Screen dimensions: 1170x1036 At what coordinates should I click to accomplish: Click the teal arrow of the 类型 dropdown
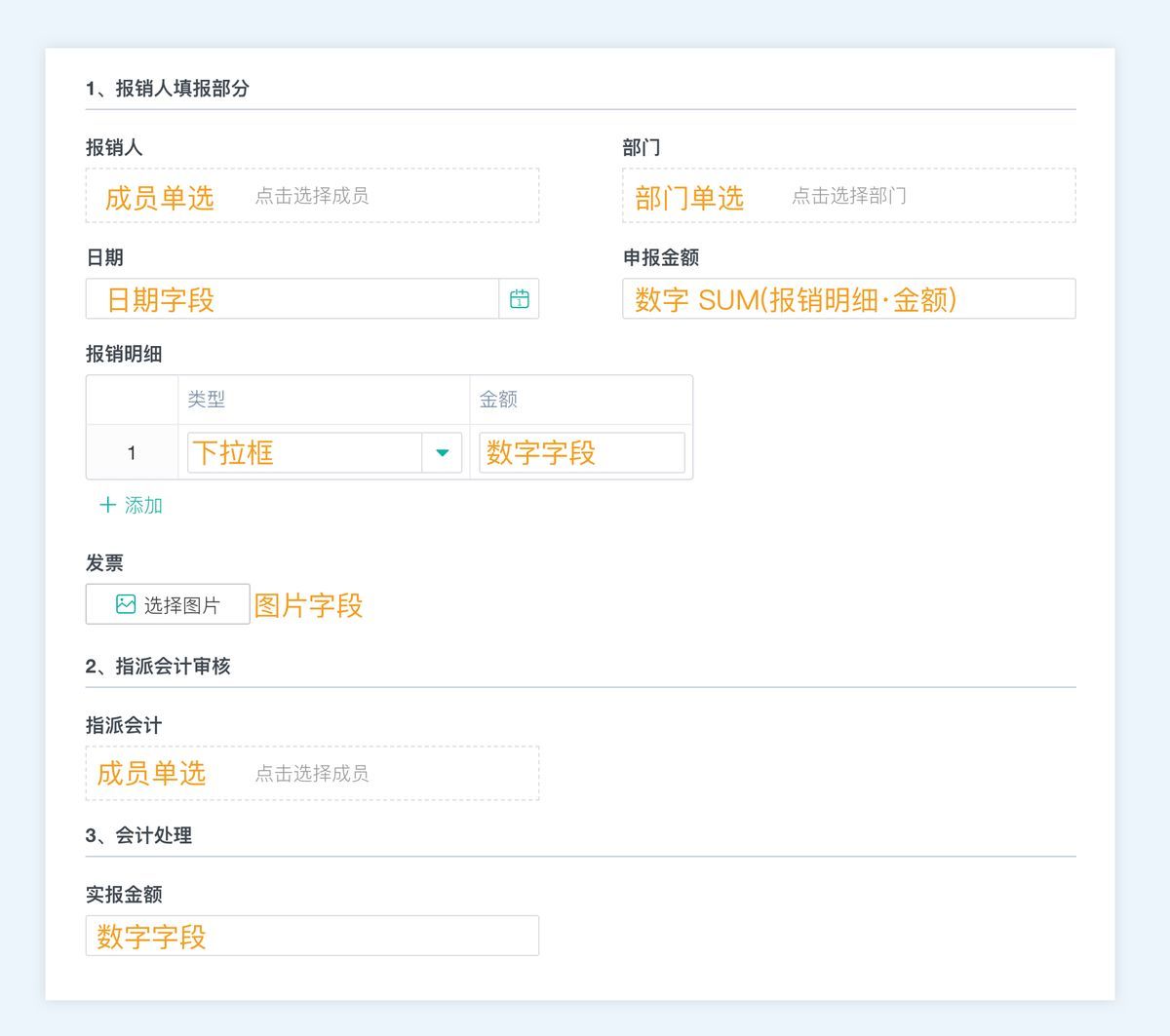pos(442,453)
